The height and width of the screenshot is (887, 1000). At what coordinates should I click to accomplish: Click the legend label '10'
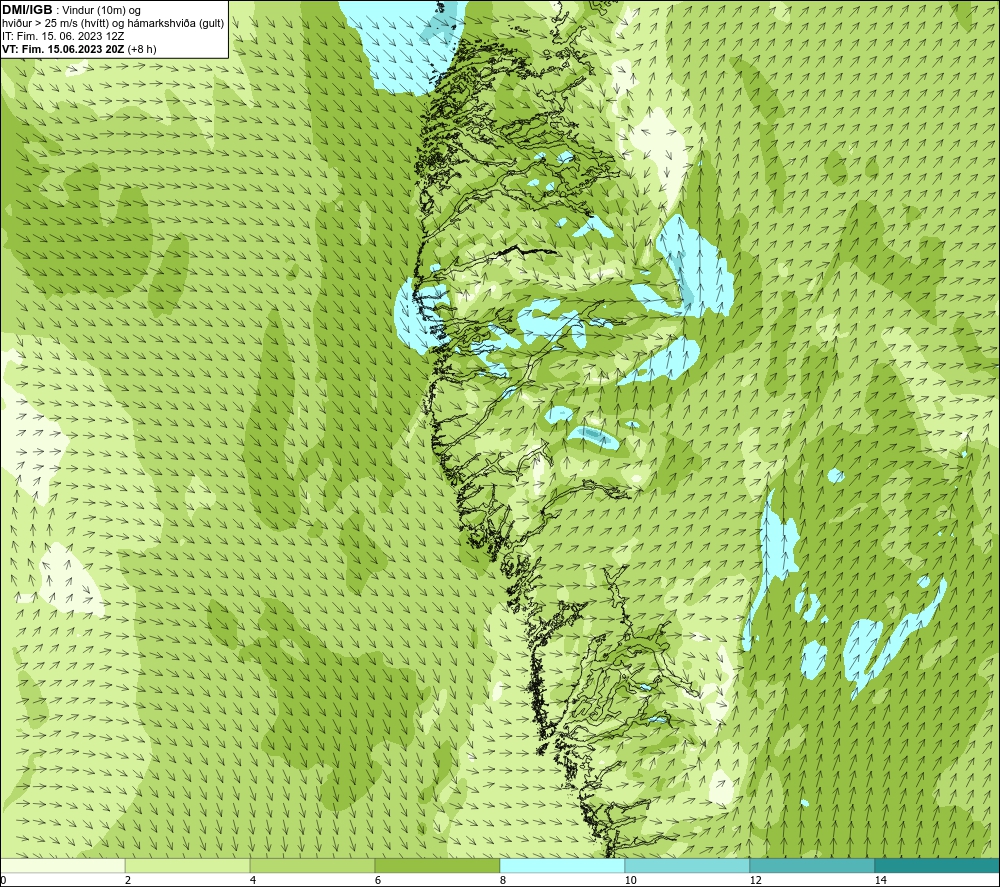click(x=631, y=880)
